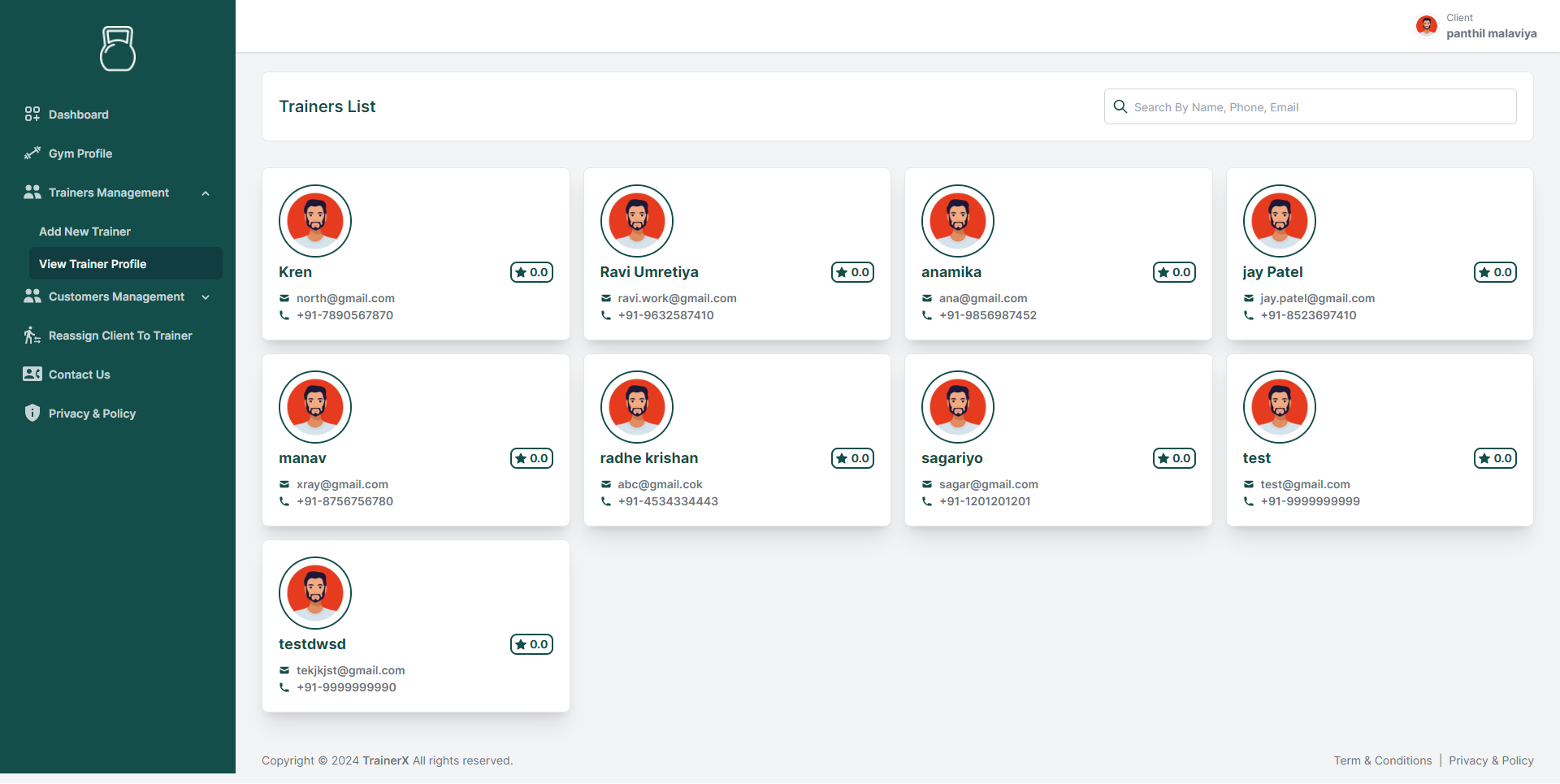Click the phone icon on manav's card
Viewport: 1560px width, 784px height.
click(x=284, y=501)
